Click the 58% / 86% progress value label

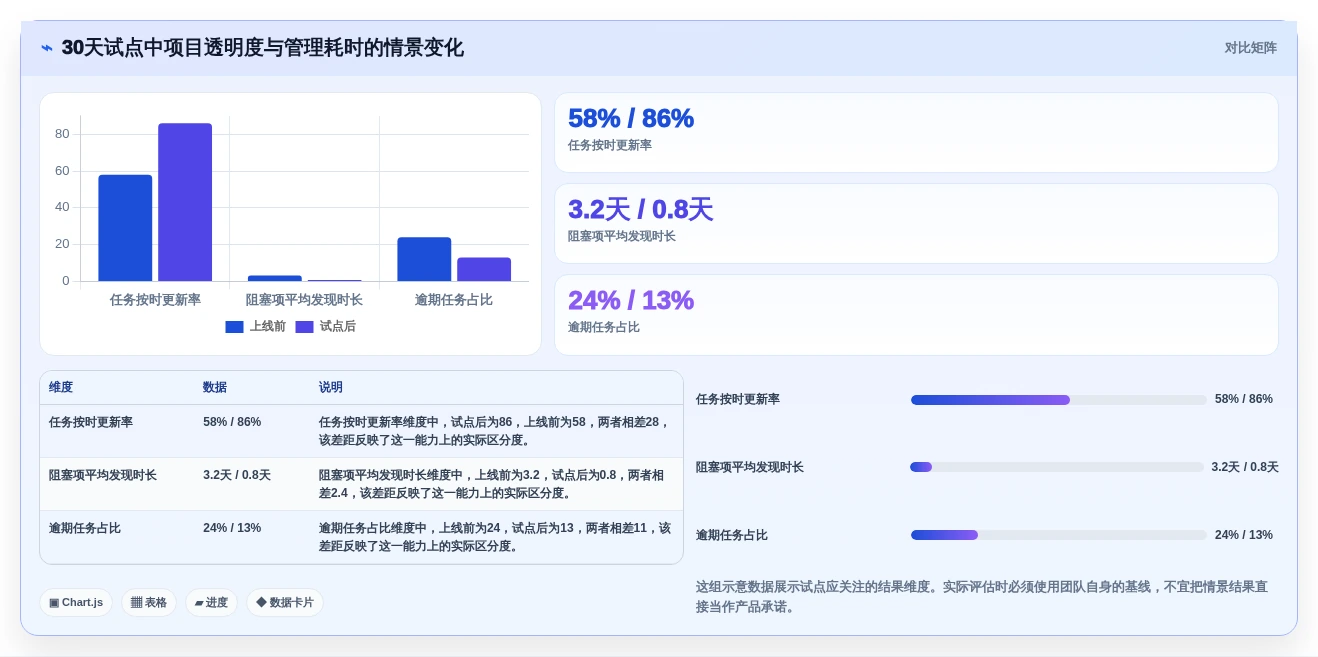coord(1244,399)
